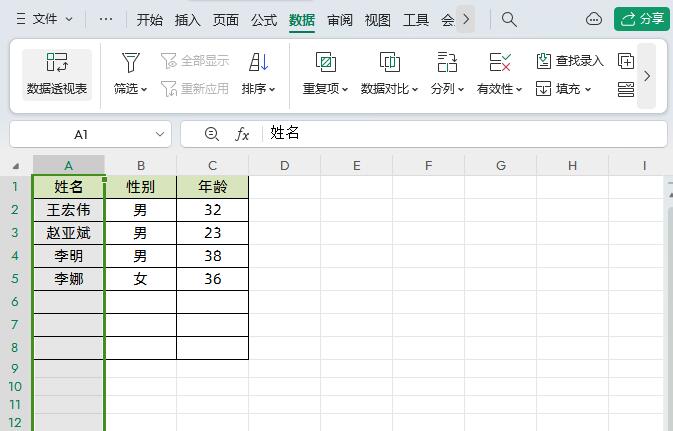
Task: Click the age cell showing 38
Action: point(212,256)
